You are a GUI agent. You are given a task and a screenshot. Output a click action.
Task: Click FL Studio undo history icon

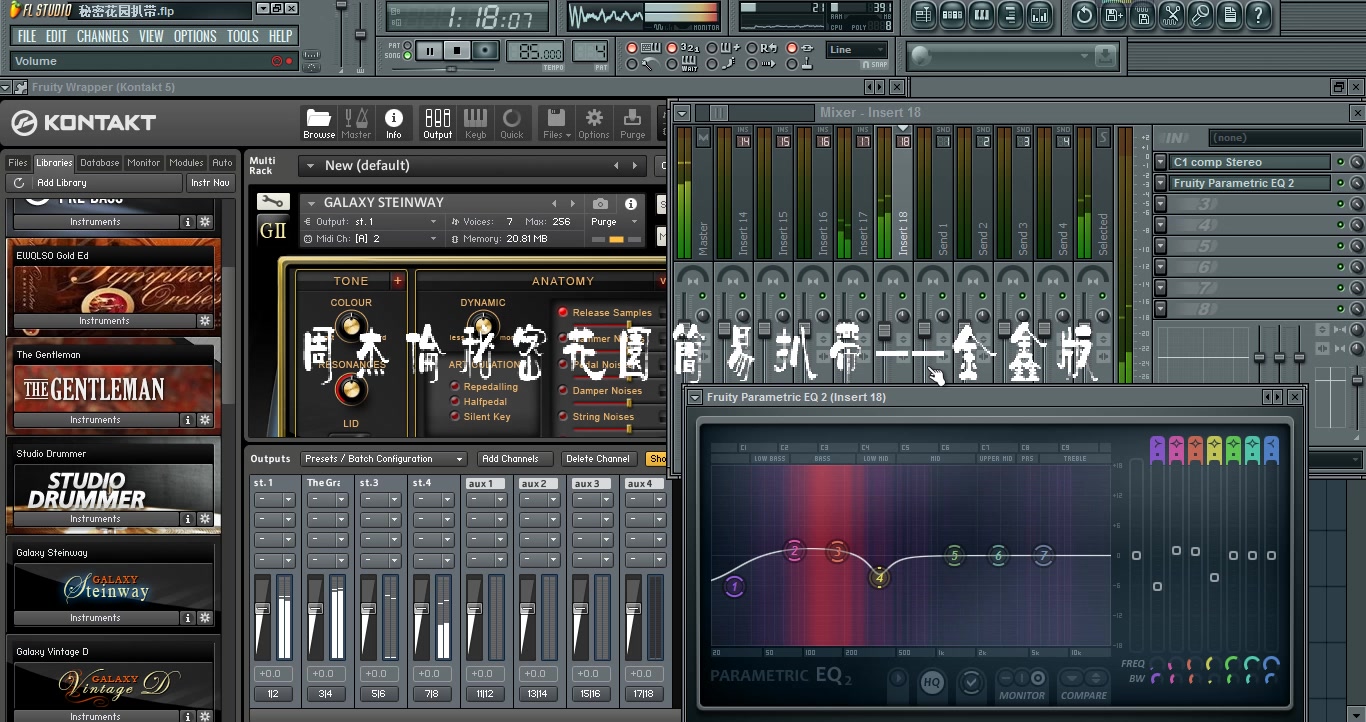(x=1084, y=15)
